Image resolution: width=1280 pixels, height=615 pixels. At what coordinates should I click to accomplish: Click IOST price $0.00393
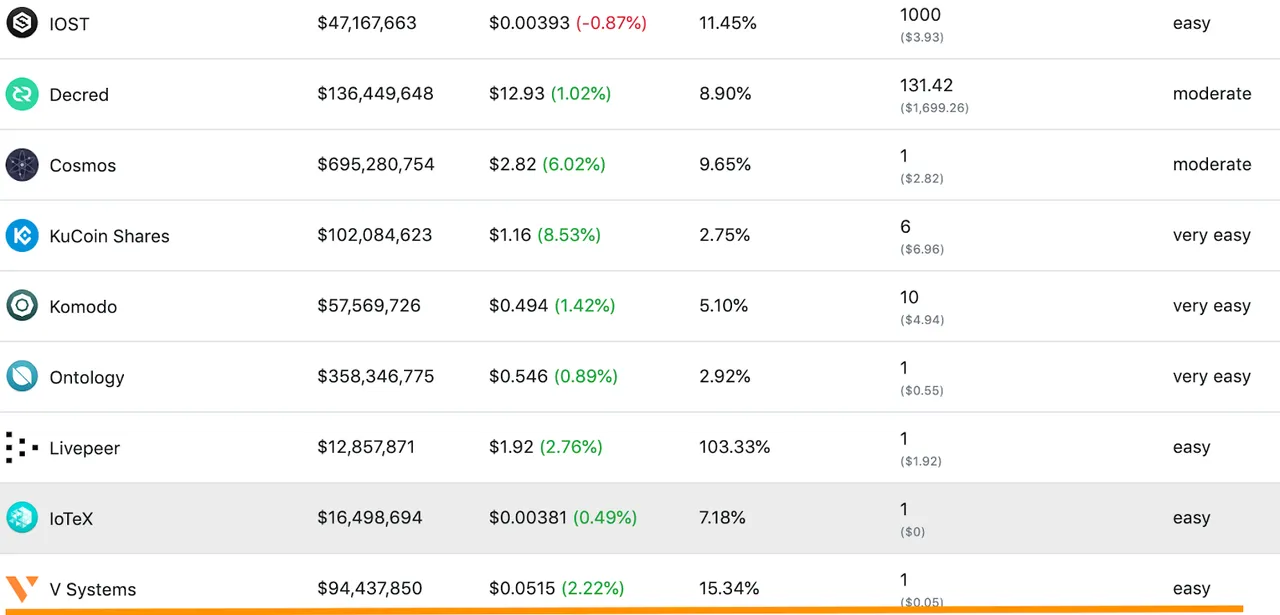click(529, 23)
